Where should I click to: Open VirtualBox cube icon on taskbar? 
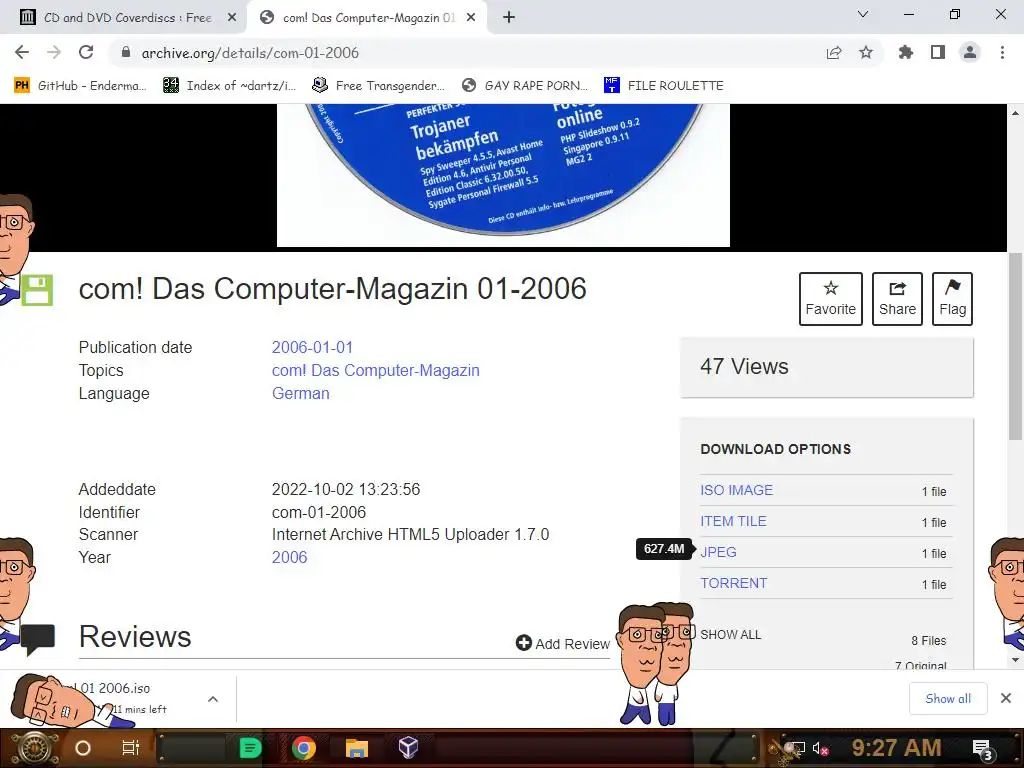coord(408,747)
